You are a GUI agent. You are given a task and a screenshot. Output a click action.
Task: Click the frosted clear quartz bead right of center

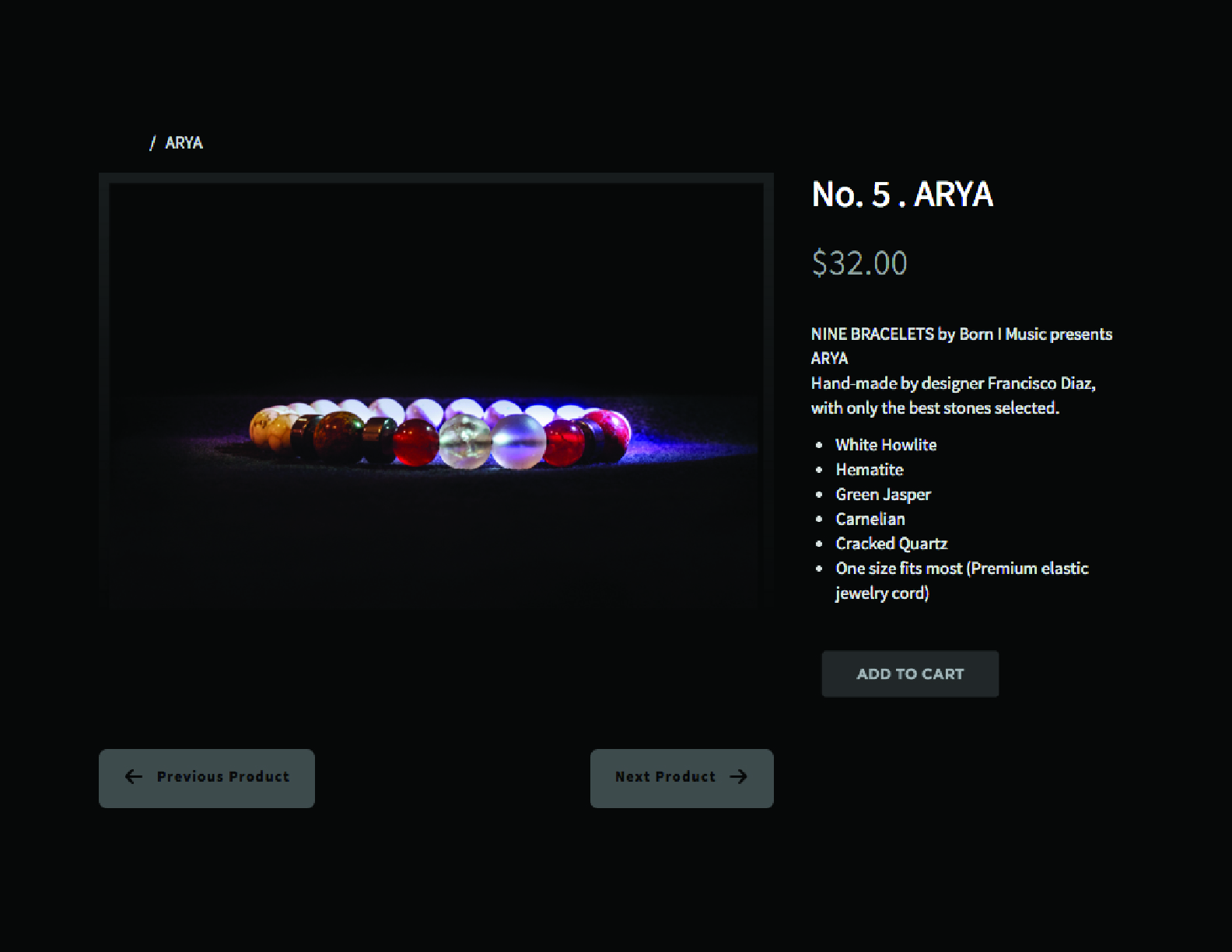(x=519, y=441)
